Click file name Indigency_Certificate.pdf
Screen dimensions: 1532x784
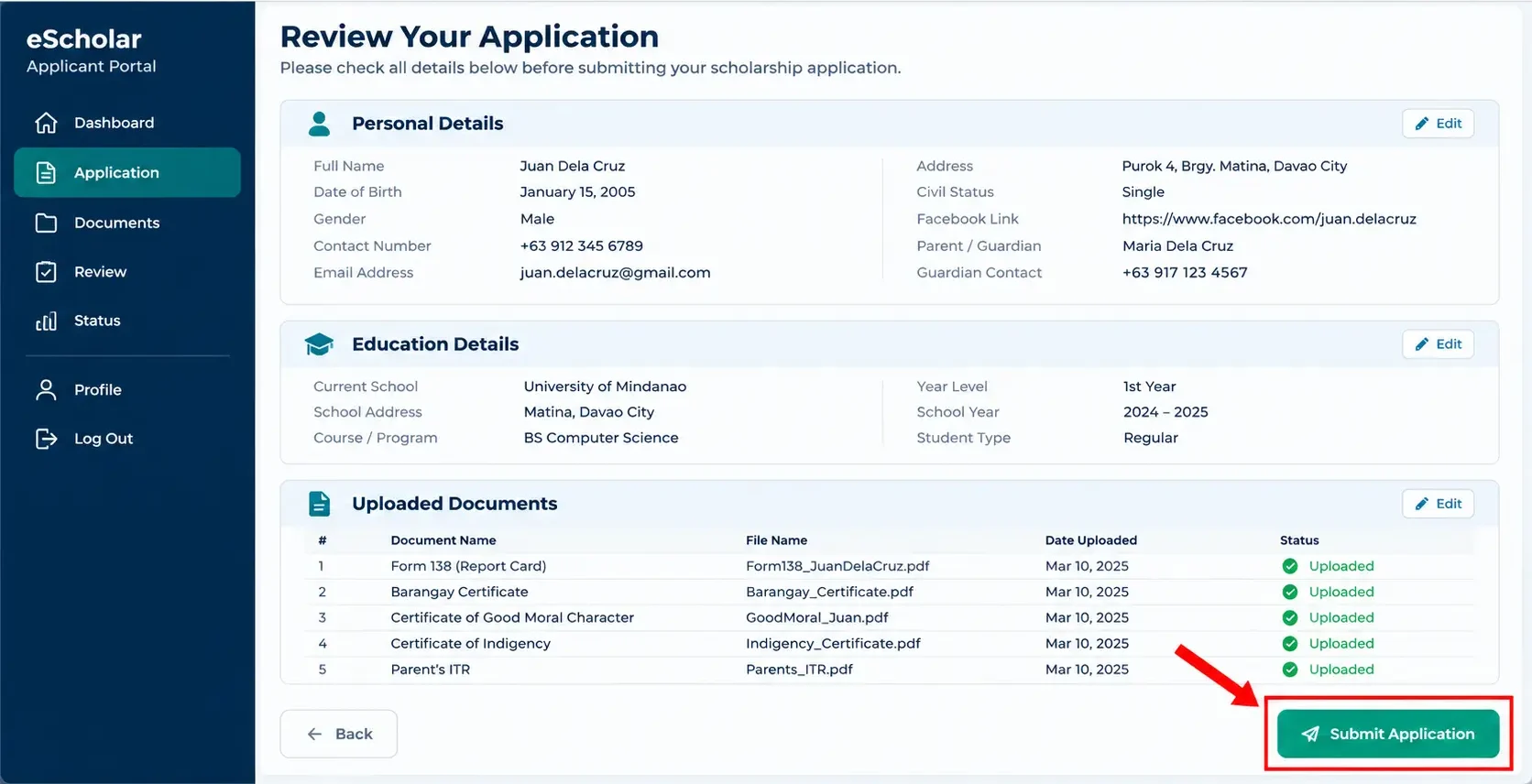[x=833, y=643]
